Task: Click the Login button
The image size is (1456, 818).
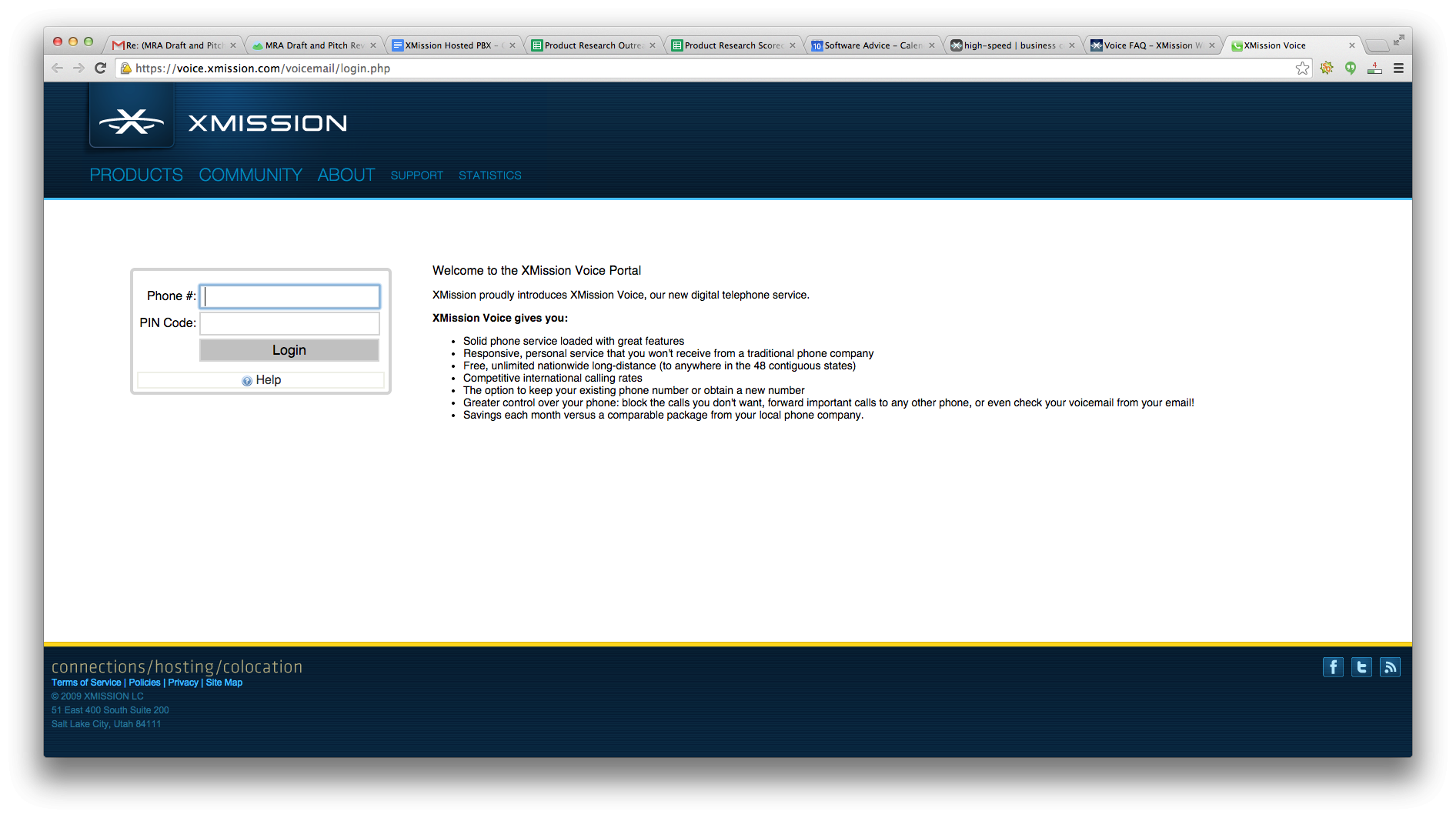Action: point(289,350)
